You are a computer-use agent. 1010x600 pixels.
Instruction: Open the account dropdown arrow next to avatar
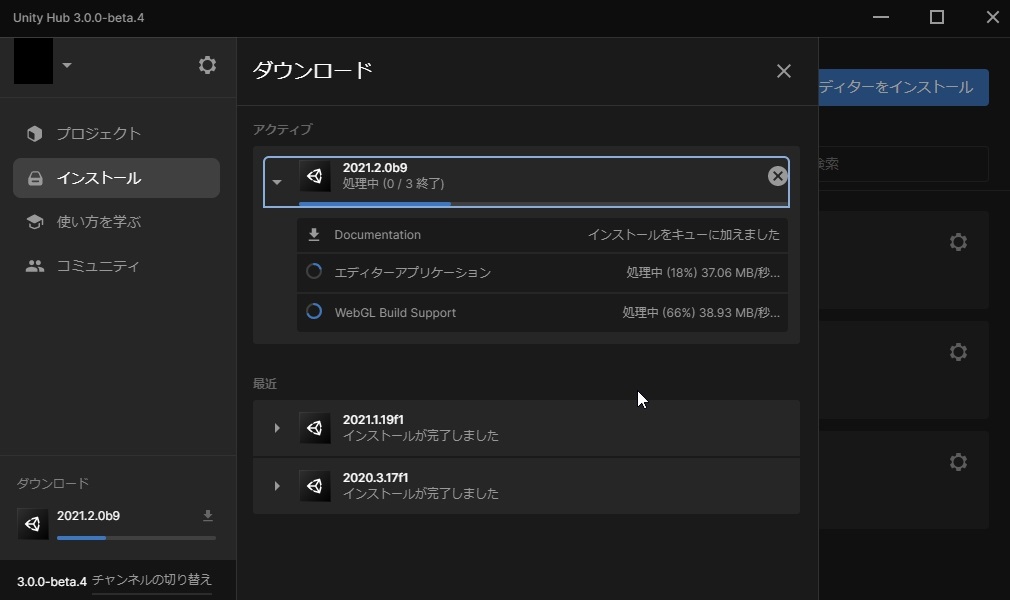click(x=67, y=65)
